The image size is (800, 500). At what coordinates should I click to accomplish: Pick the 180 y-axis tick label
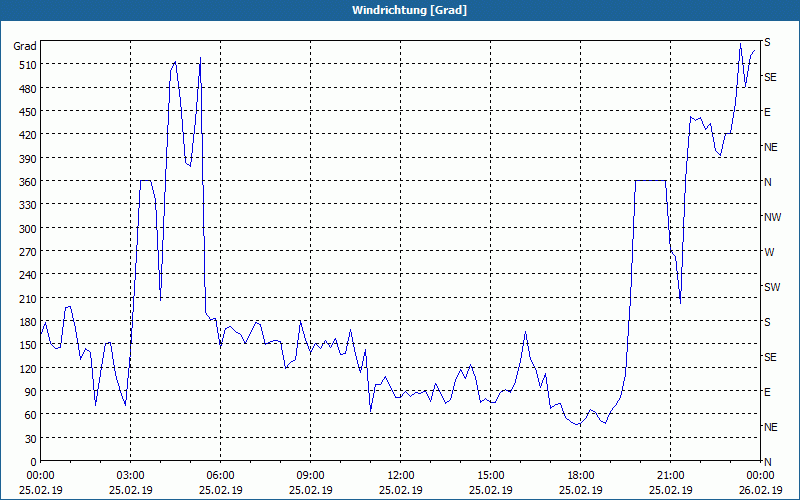[28, 322]
